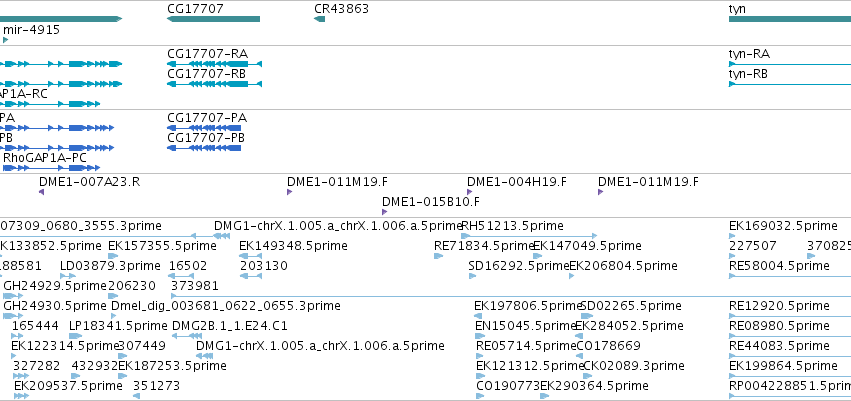
Task: Click EK149348.5prime EST label
Action: (x=294, y=246)
